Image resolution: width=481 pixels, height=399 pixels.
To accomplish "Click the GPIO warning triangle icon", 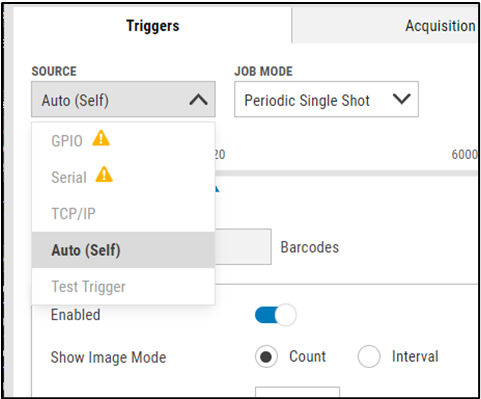I will [101, 138].
